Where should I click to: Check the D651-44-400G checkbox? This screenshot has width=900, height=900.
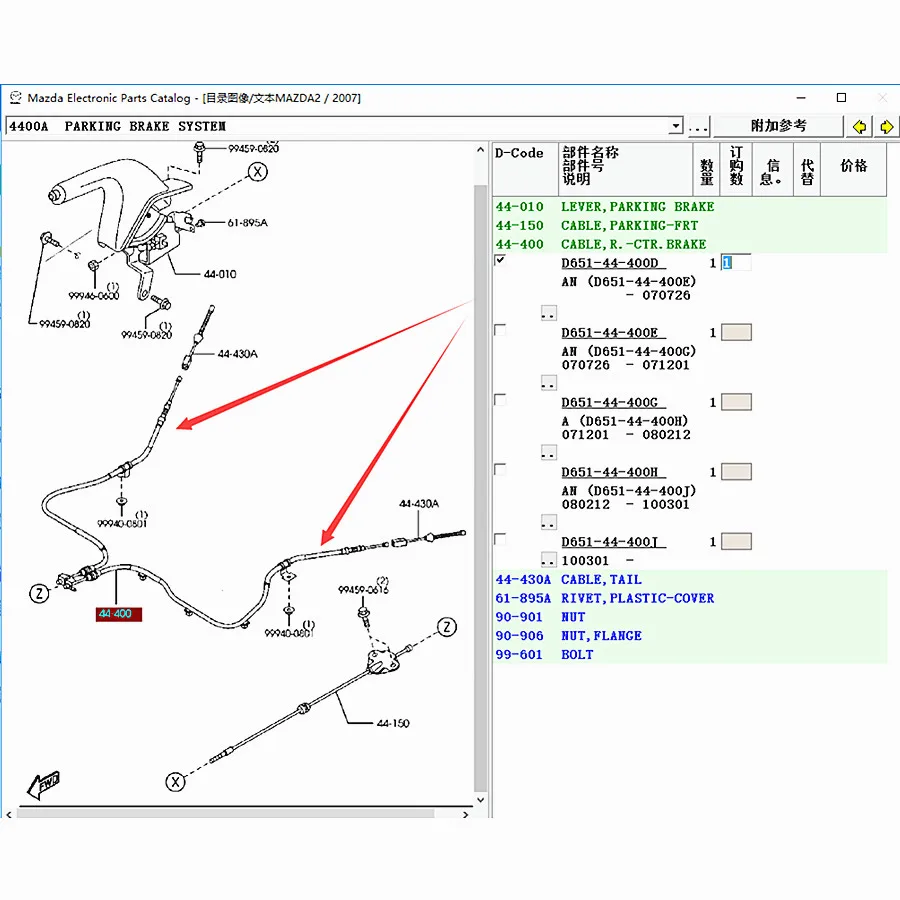(500, 399)
